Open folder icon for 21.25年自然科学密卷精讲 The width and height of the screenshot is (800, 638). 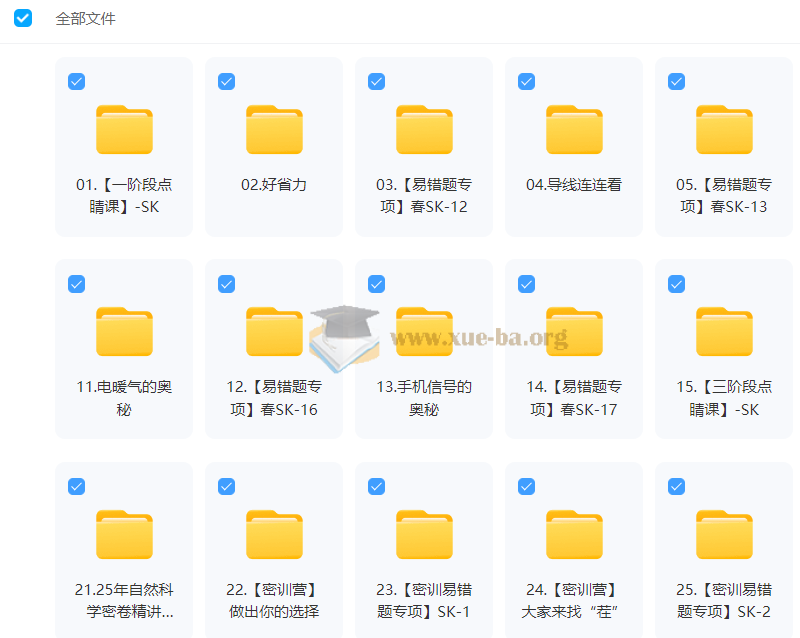(124, 534)
